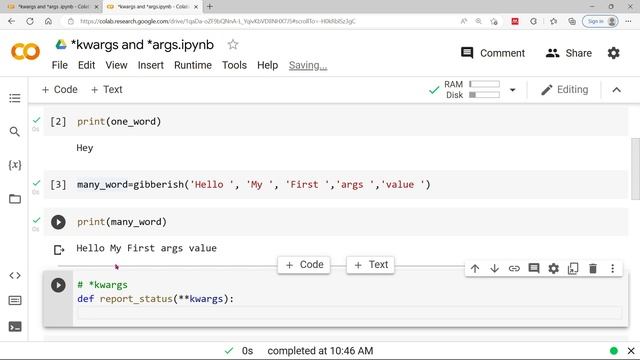Click the Hey output text

[x=84, y=148]
